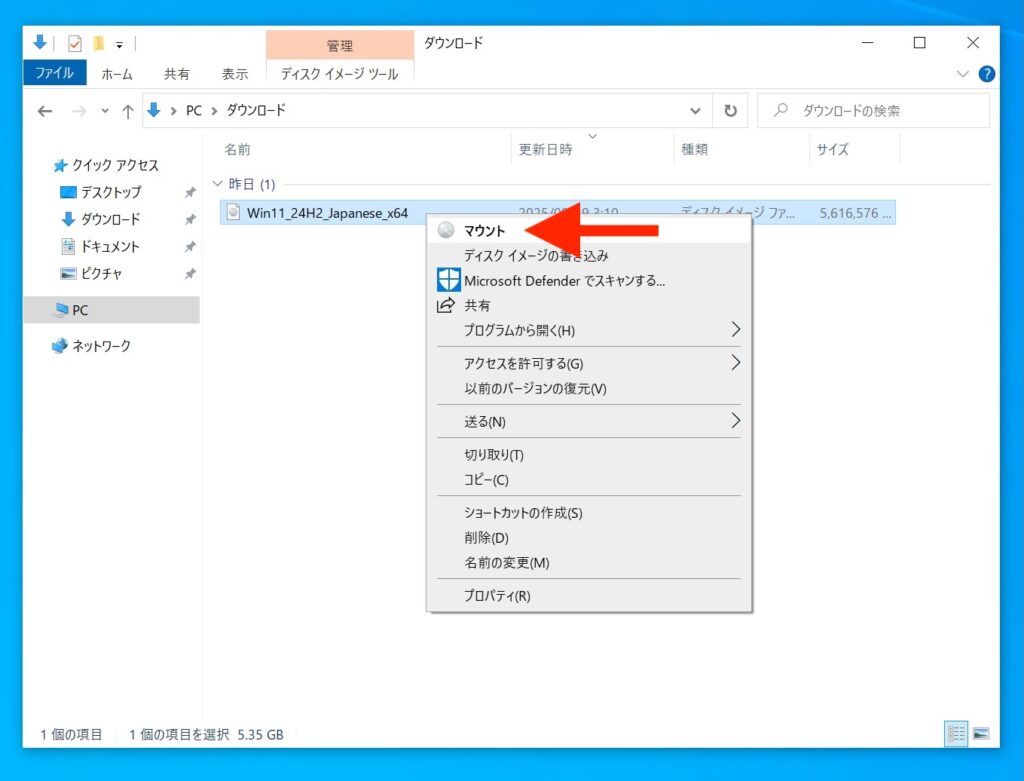Viewport: 1024px width, 781px height.
Task: Switch to the ディスク イメージ ツール tab
Action: click(339, 73)
